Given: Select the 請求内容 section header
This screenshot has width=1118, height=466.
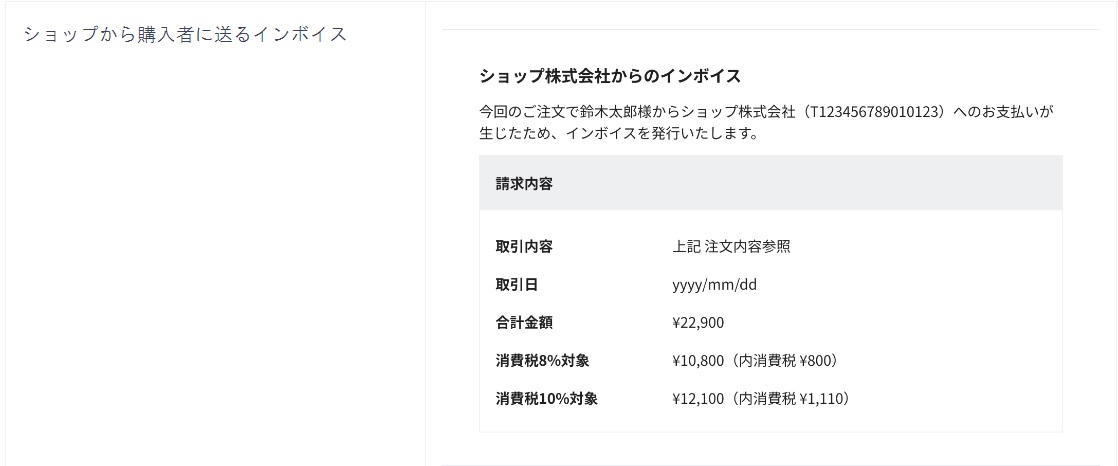Looking at the screenshot, I should coord(524,183).
